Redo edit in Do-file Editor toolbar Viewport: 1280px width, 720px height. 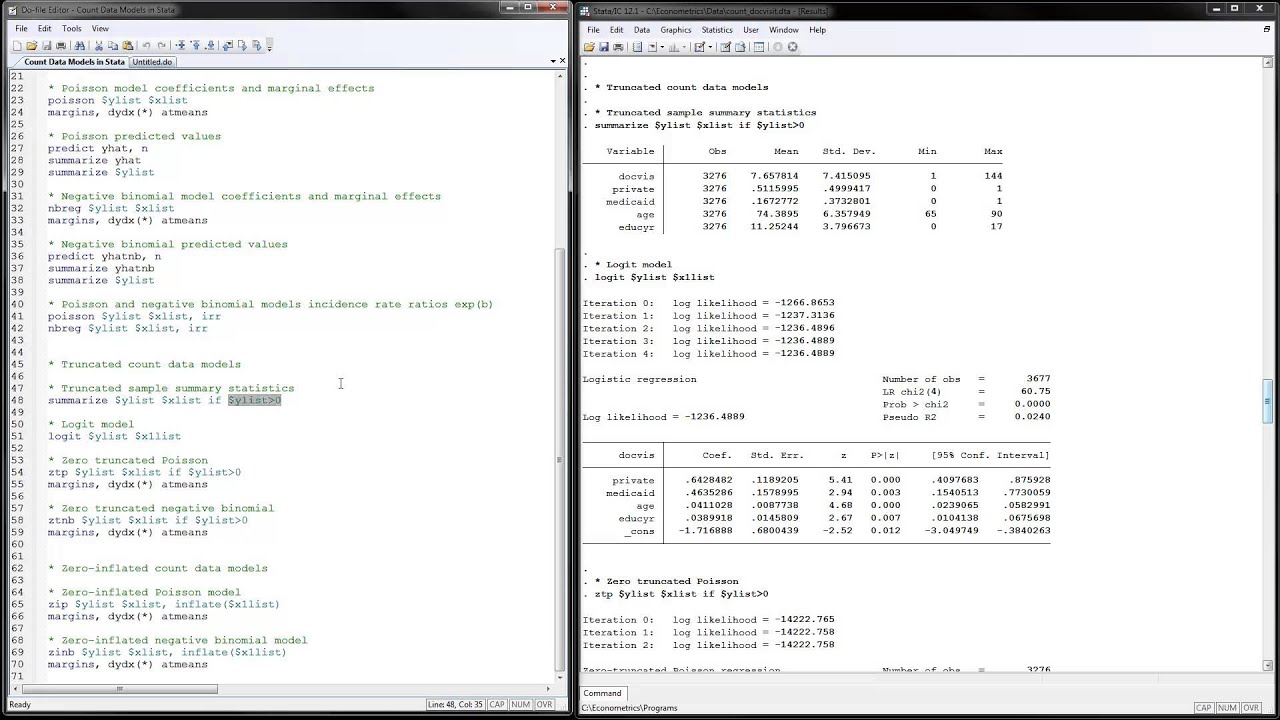click(x=162, y=45)
